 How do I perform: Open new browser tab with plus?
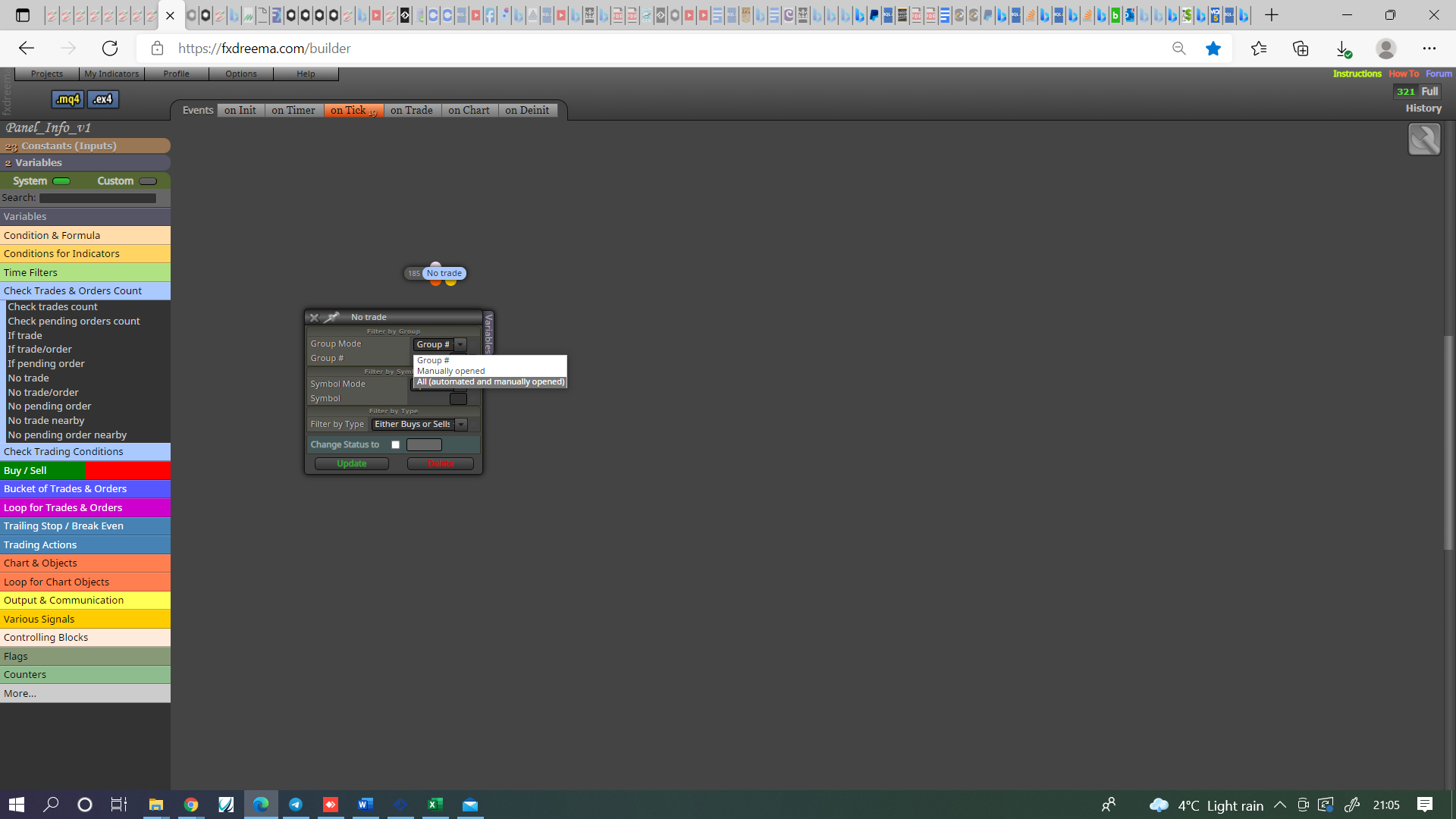[x=1272, y=15]
